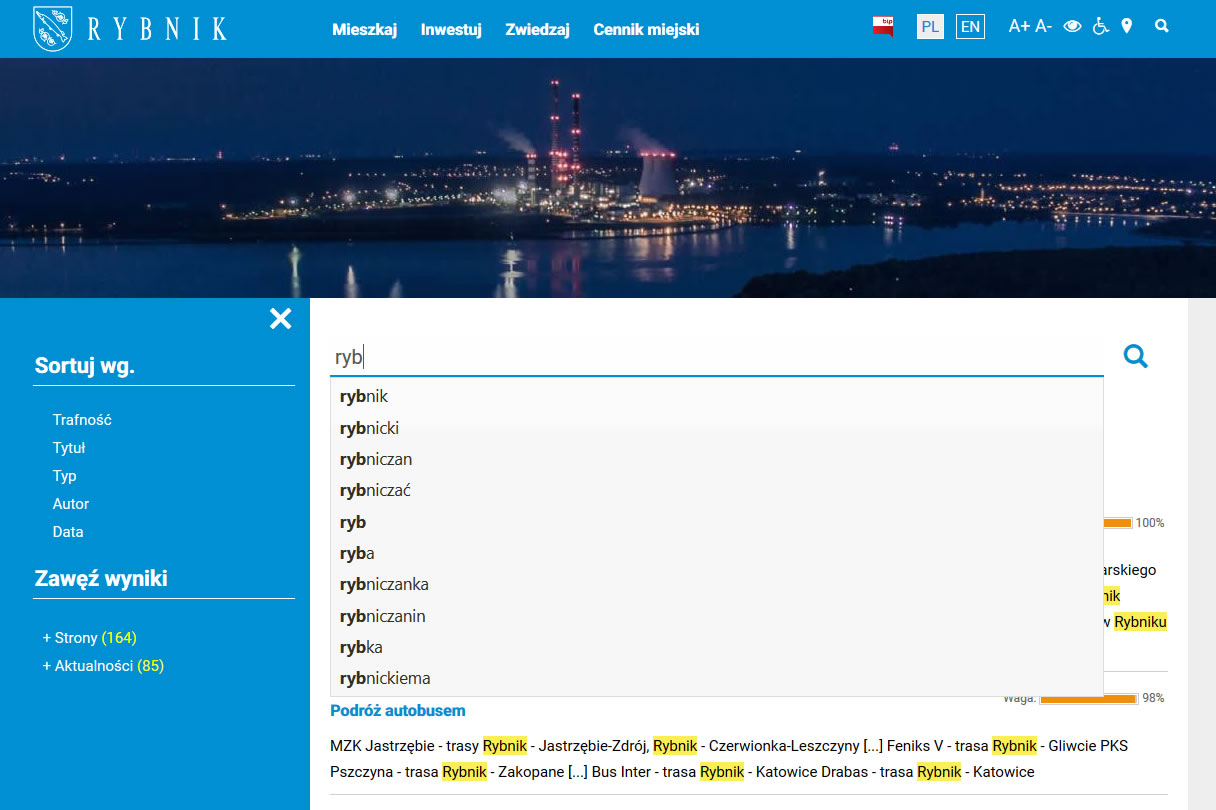1216x810 pixels.
Task: Open the BIP bulletin icon
Action: pyautogui.click(x=881, y=27)
